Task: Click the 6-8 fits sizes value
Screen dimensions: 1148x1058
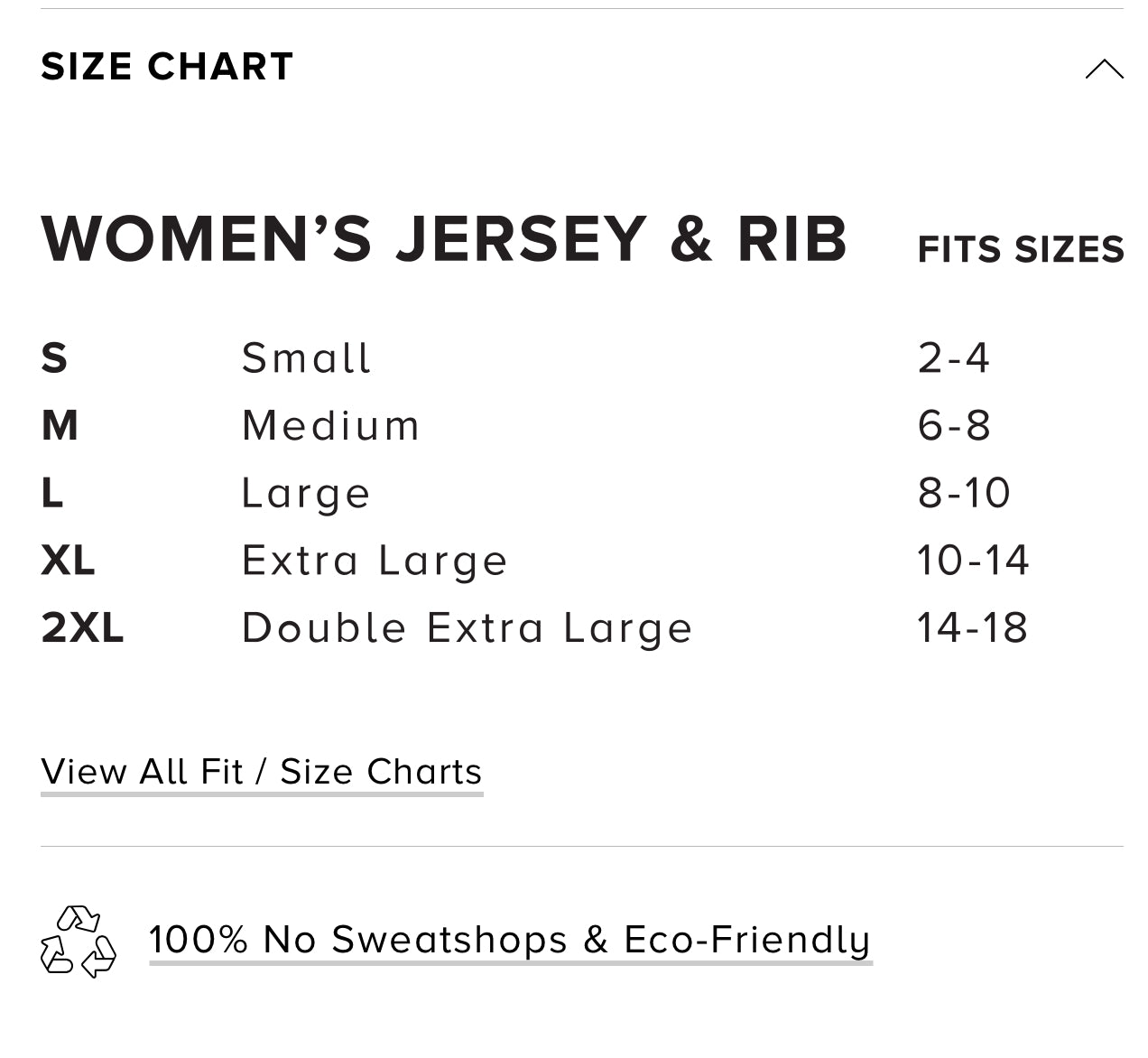Action: coord(954,425)
